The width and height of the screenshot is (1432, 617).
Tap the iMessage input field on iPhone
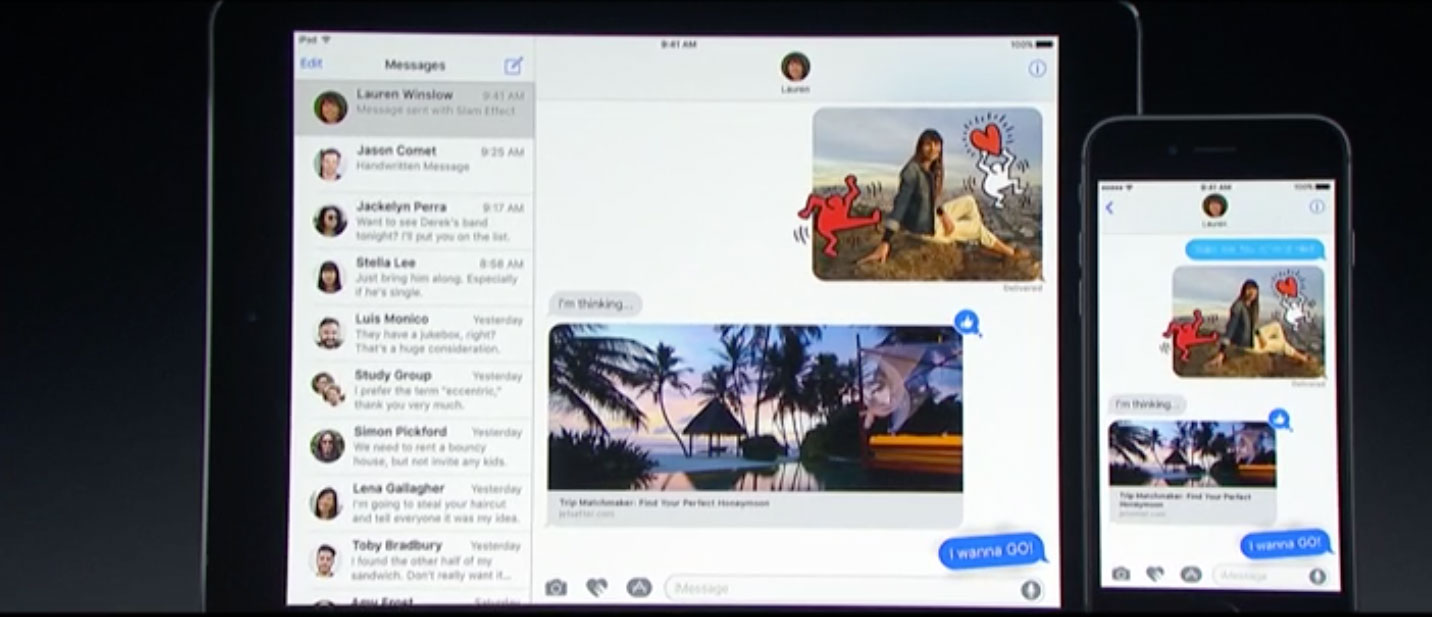[1270, 576]
